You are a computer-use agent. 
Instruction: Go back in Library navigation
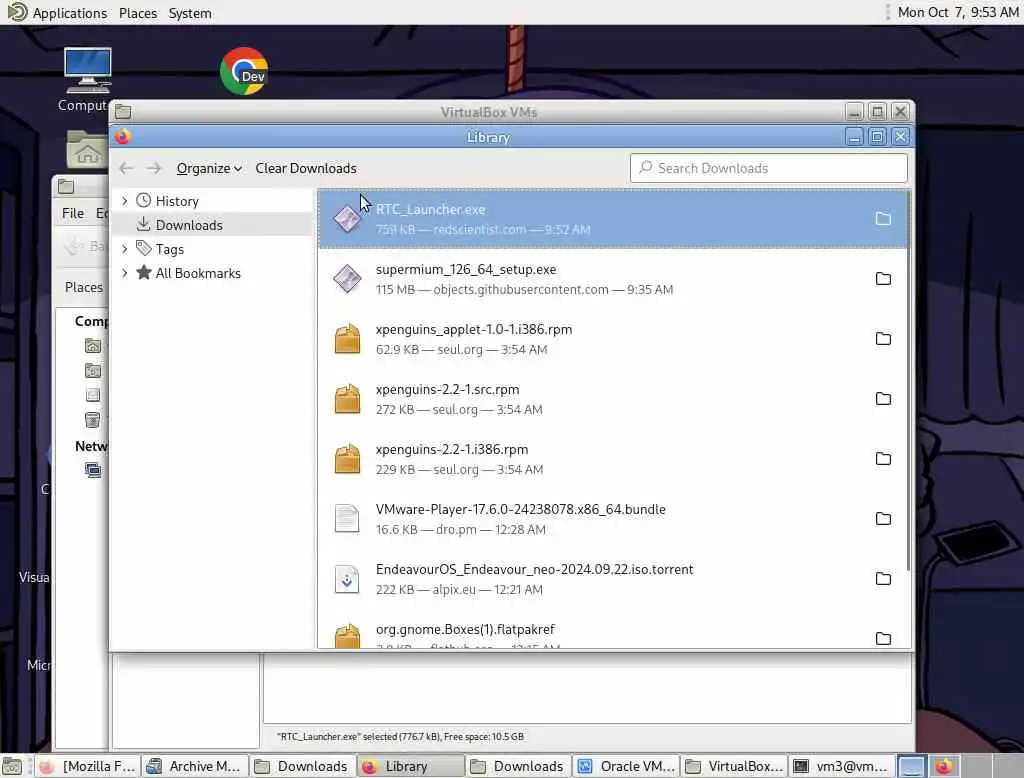[x=126, y=169]
